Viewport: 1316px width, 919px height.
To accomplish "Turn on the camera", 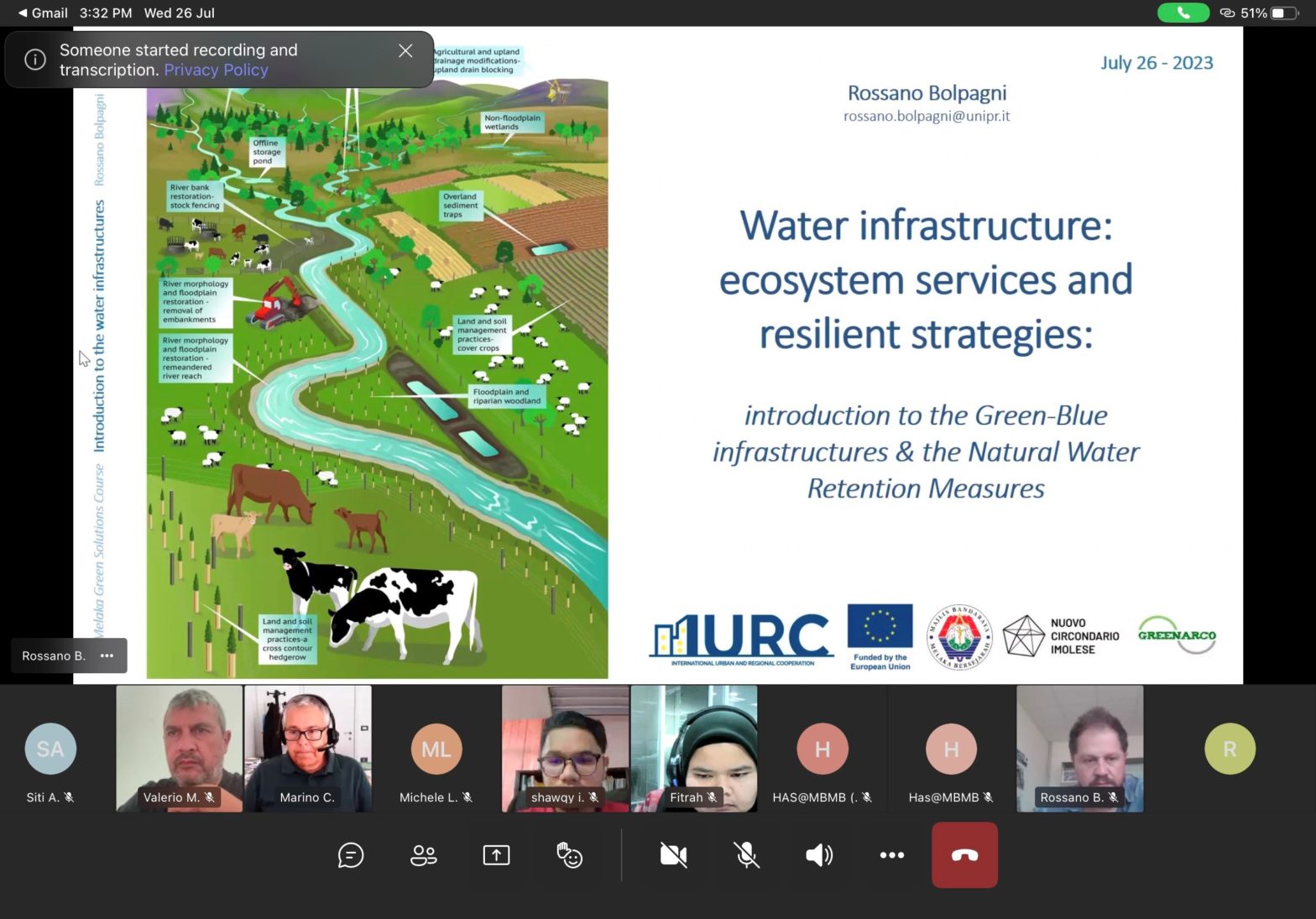I will (x=673, y=855).
